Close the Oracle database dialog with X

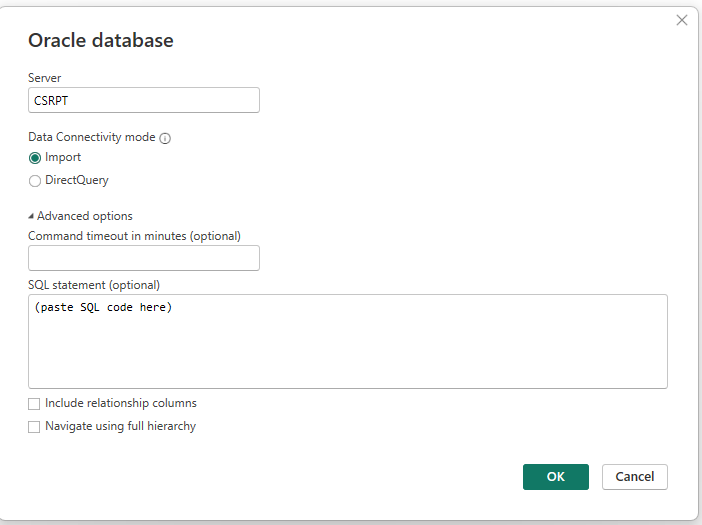coord(681,20)
